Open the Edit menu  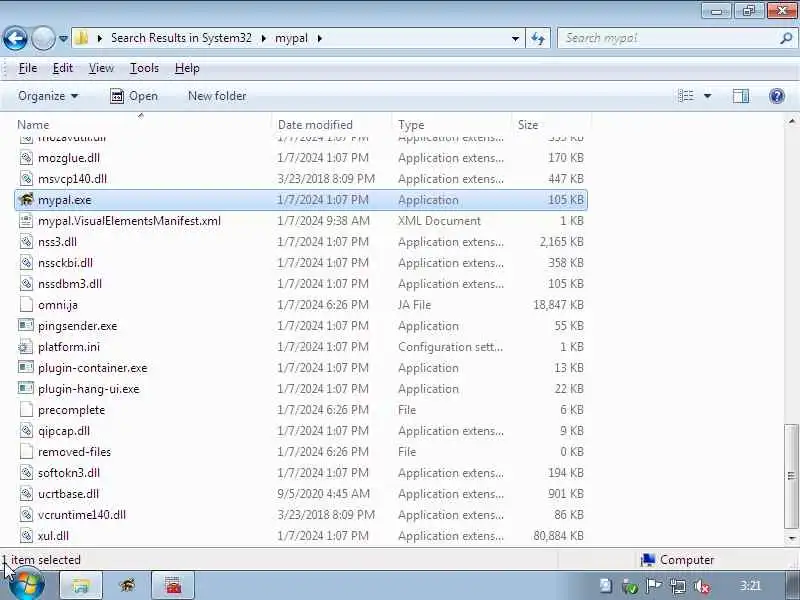click(x=63, y=68)
